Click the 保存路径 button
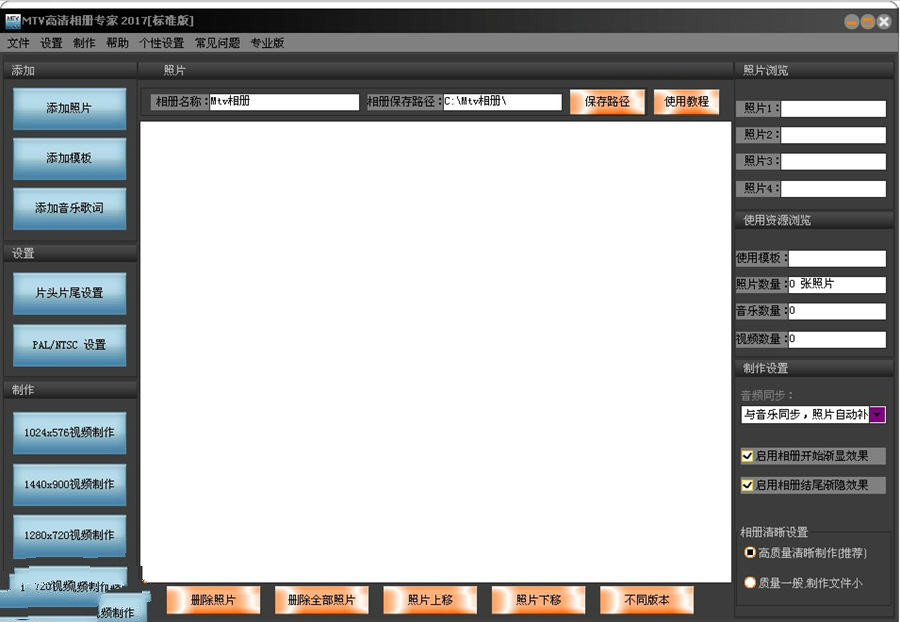This screenshot has width=900, height=622. [607, 102]
